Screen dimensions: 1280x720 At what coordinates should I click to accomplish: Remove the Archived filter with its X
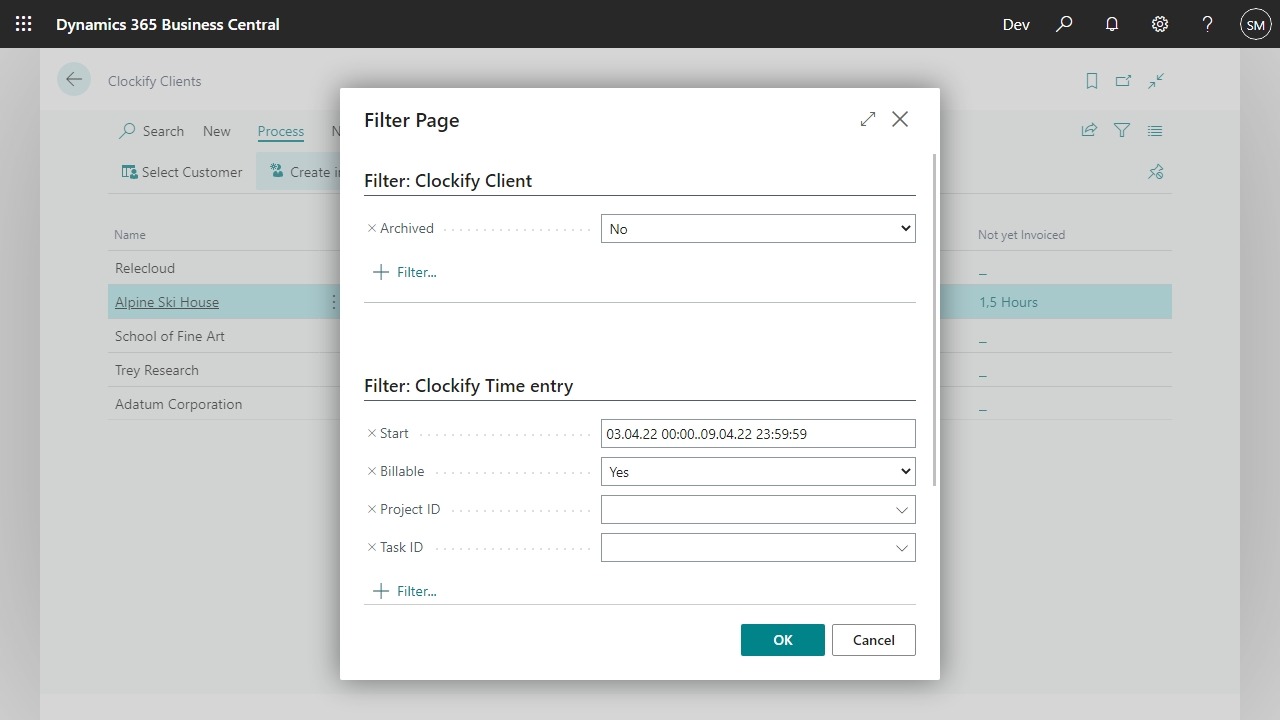click(x=372, y=229)
